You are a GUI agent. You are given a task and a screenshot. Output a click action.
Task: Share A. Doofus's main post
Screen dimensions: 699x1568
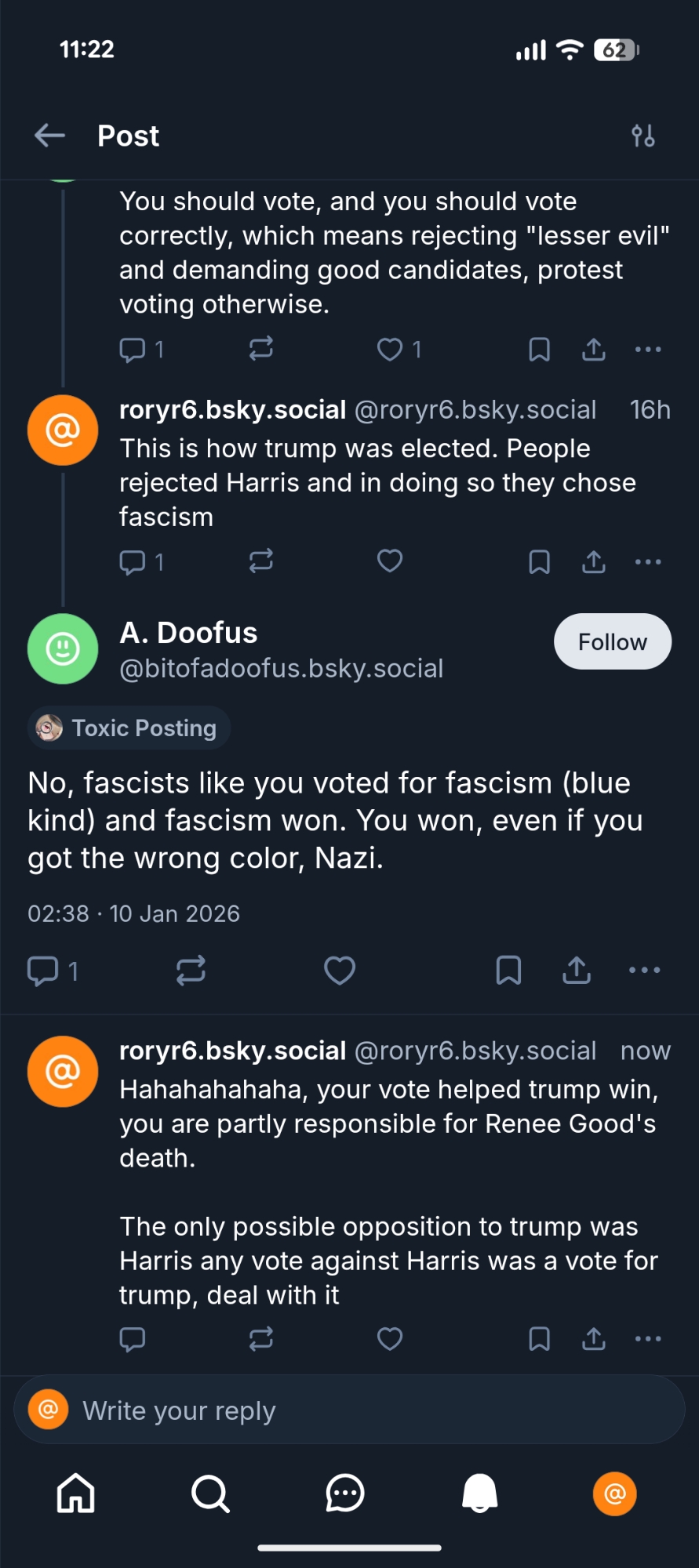click(x=577, y=971)
